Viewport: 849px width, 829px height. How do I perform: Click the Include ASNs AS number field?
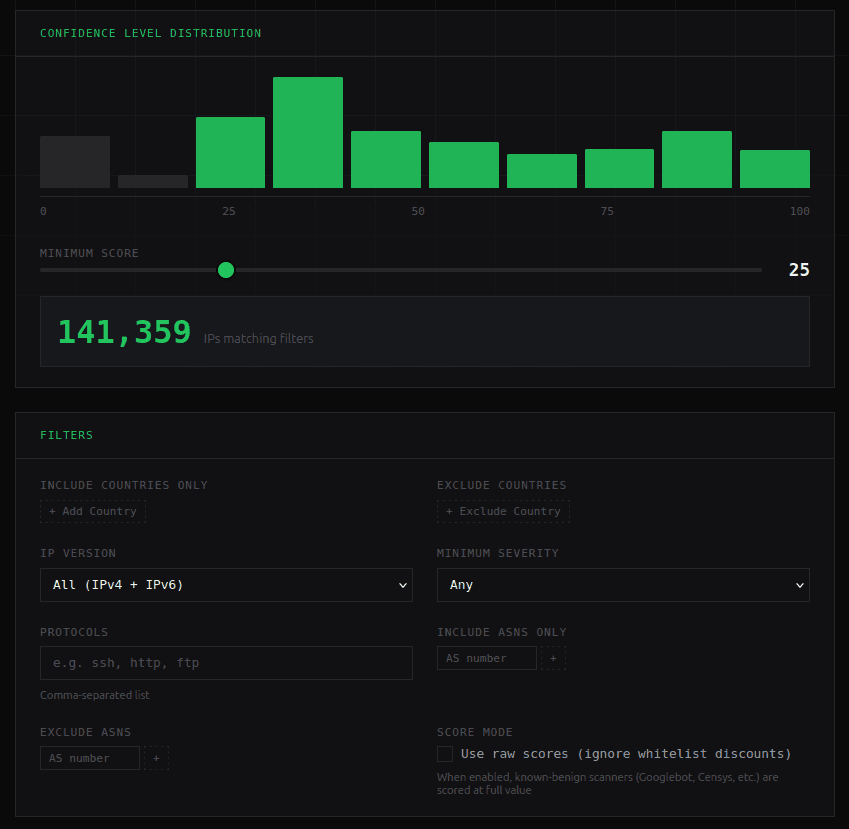(487, 658)
